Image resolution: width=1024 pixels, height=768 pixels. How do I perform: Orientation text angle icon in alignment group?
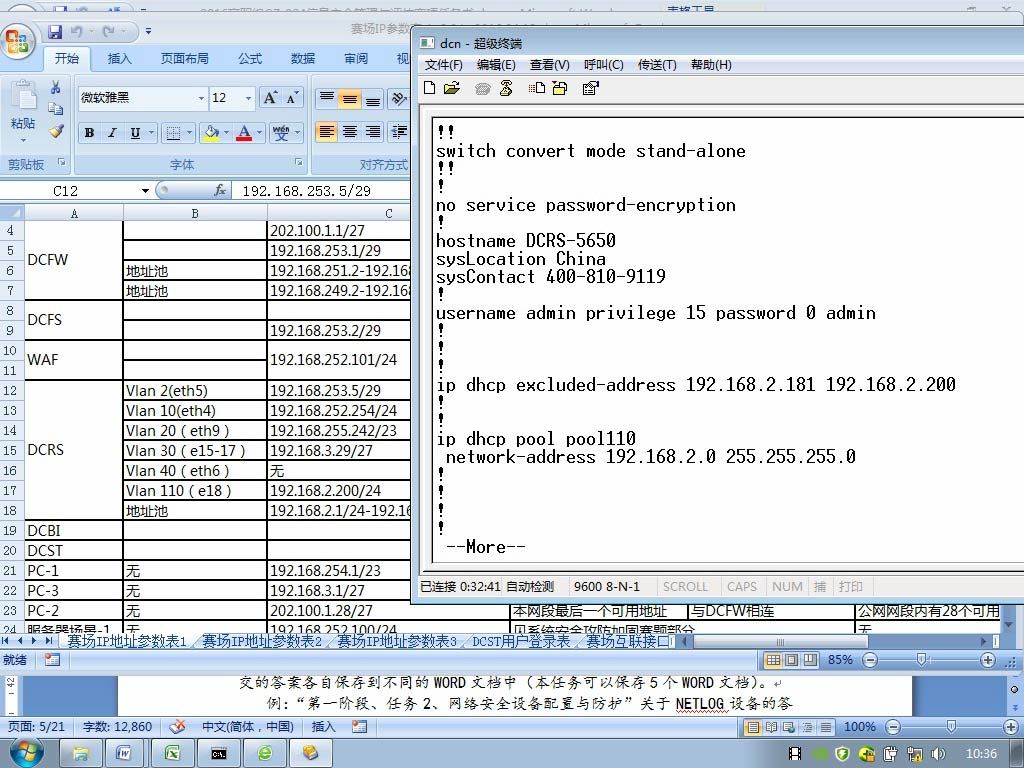[x=396, y=99]
